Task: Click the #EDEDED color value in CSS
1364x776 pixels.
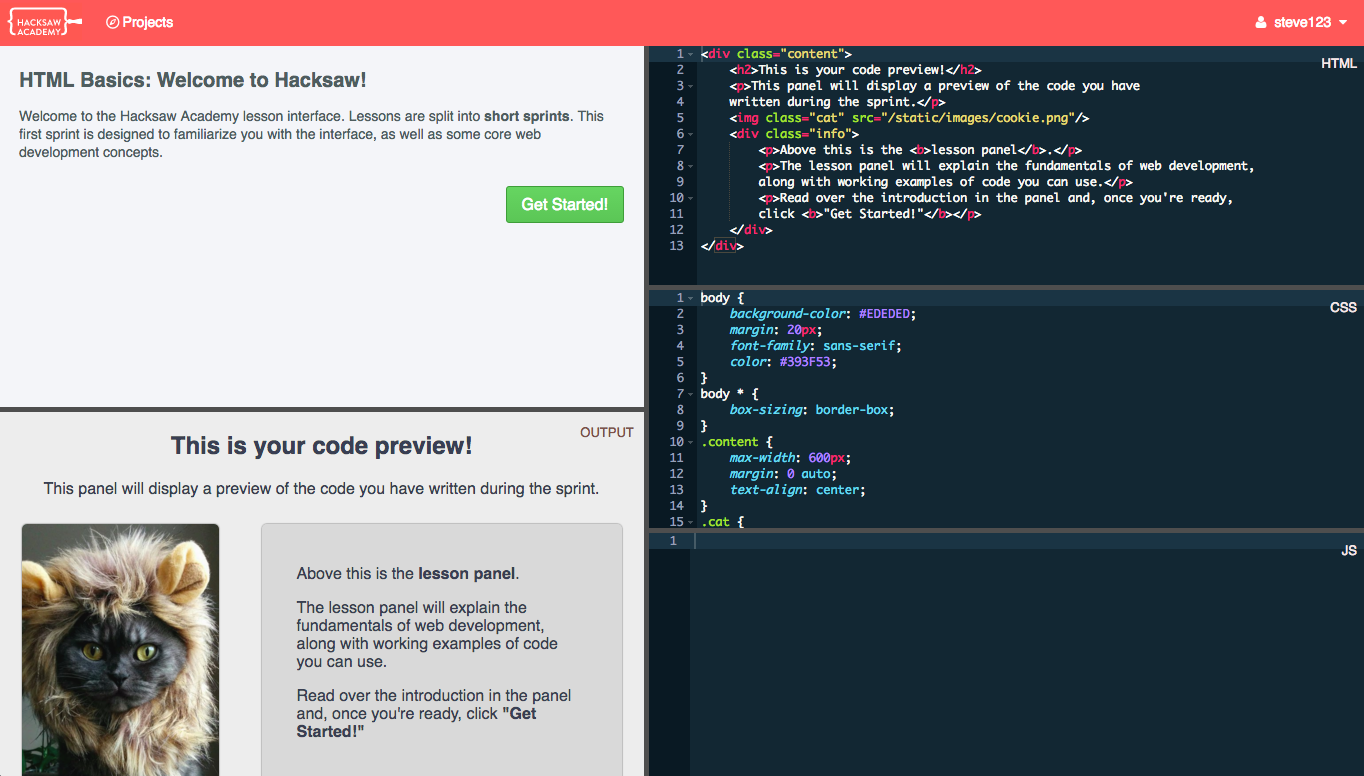Action: click(x=885, y=314)
